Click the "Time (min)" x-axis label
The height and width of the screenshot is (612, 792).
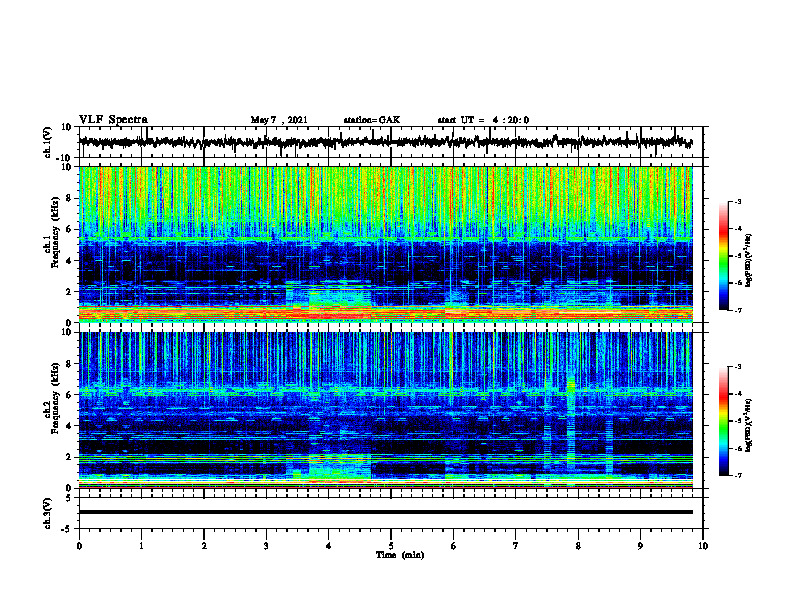click(400, 555)
